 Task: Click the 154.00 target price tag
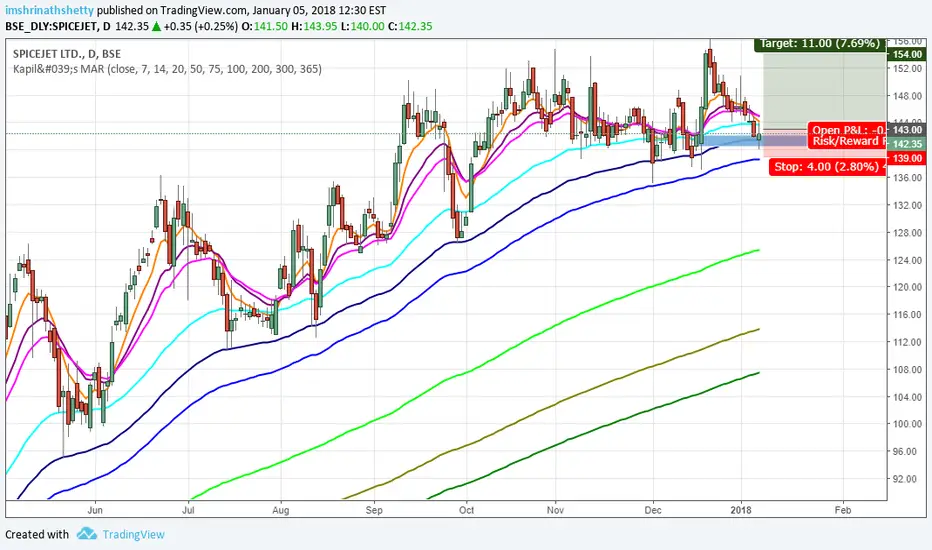907,54
